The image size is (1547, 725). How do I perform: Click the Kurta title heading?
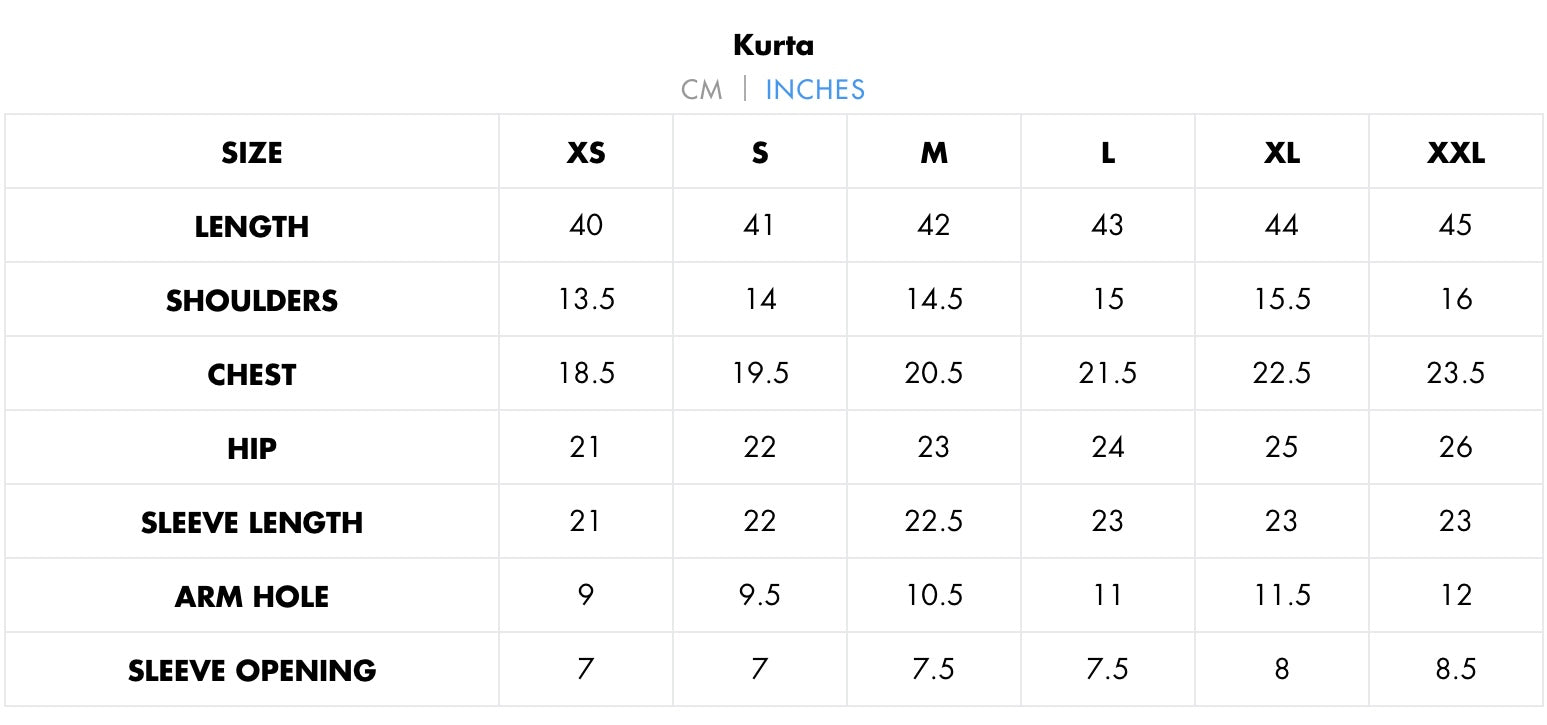(x=773, y=45)
